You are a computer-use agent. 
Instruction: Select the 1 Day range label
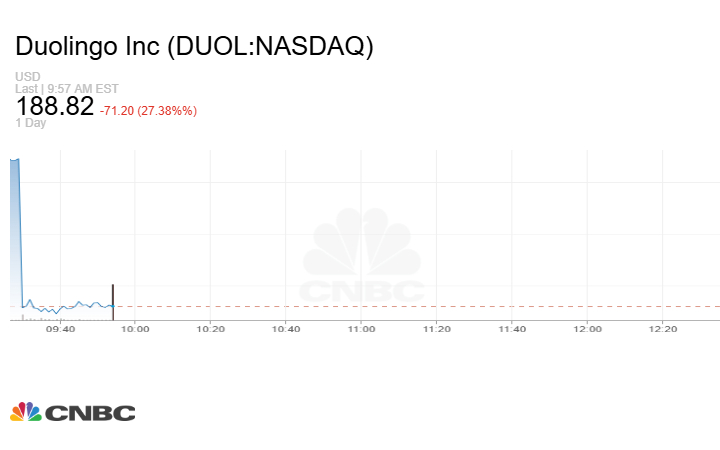point(30,123)
